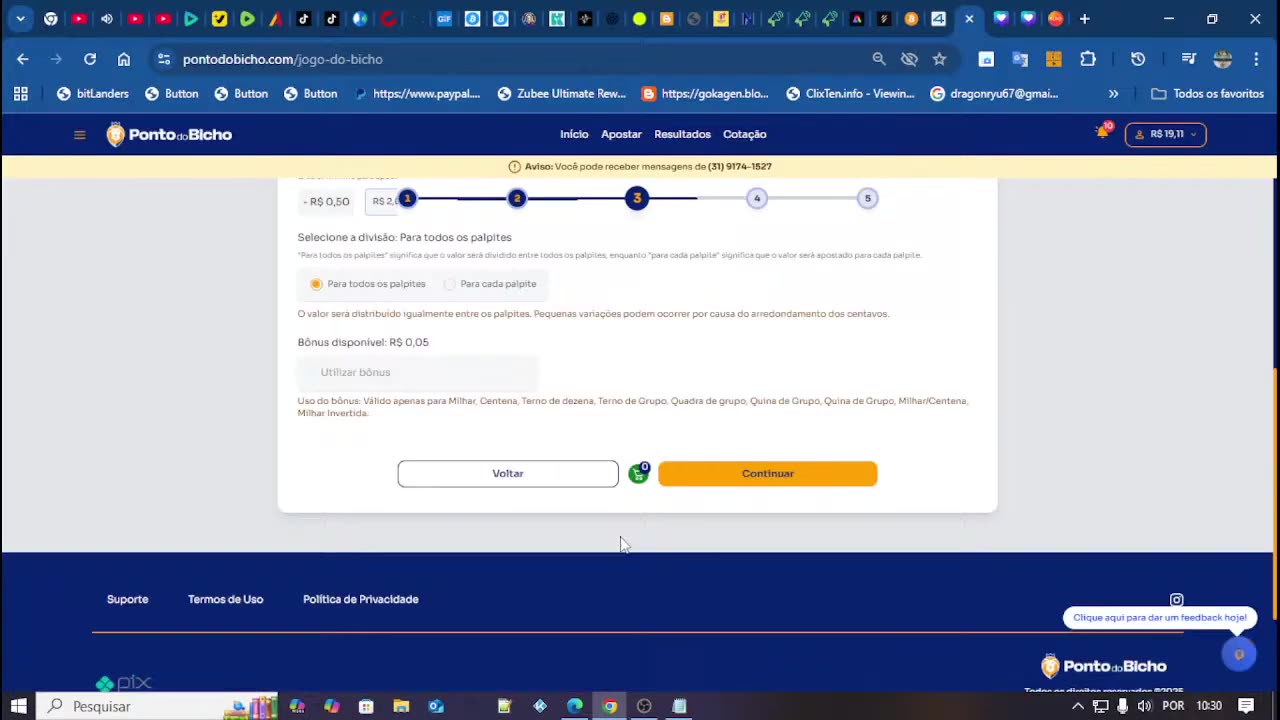Click the Voltar button

click(508, 474)
